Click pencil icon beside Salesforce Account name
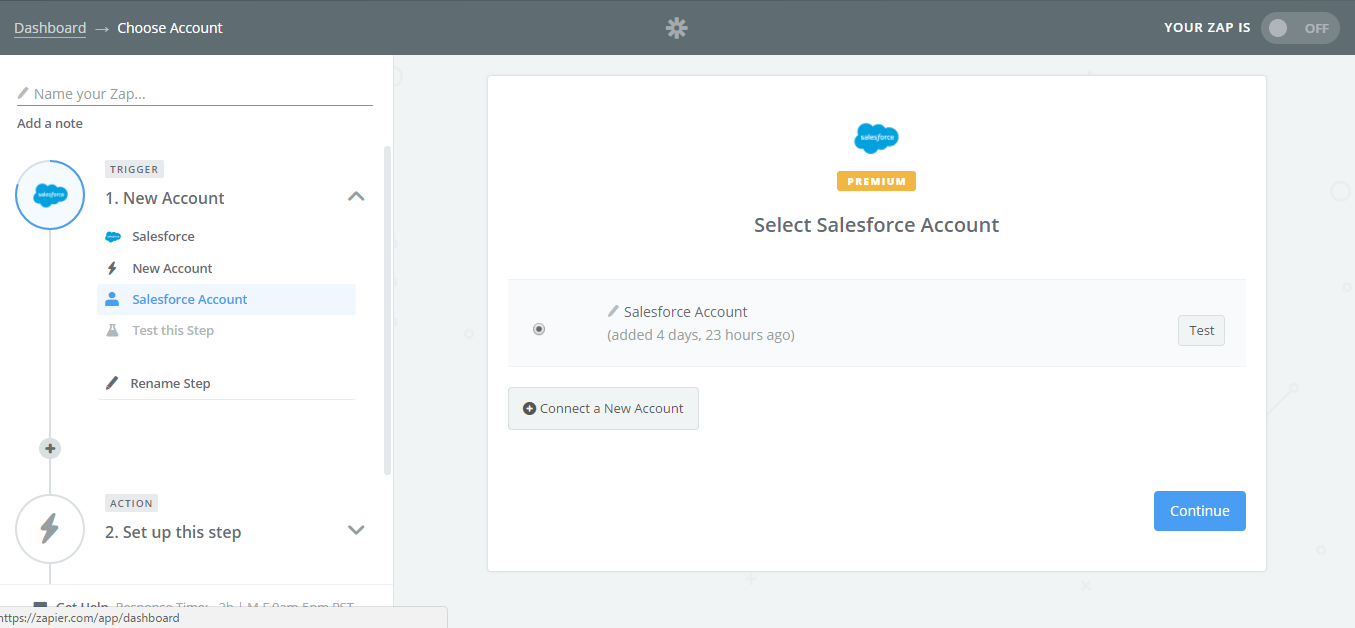 click(613, 311)
